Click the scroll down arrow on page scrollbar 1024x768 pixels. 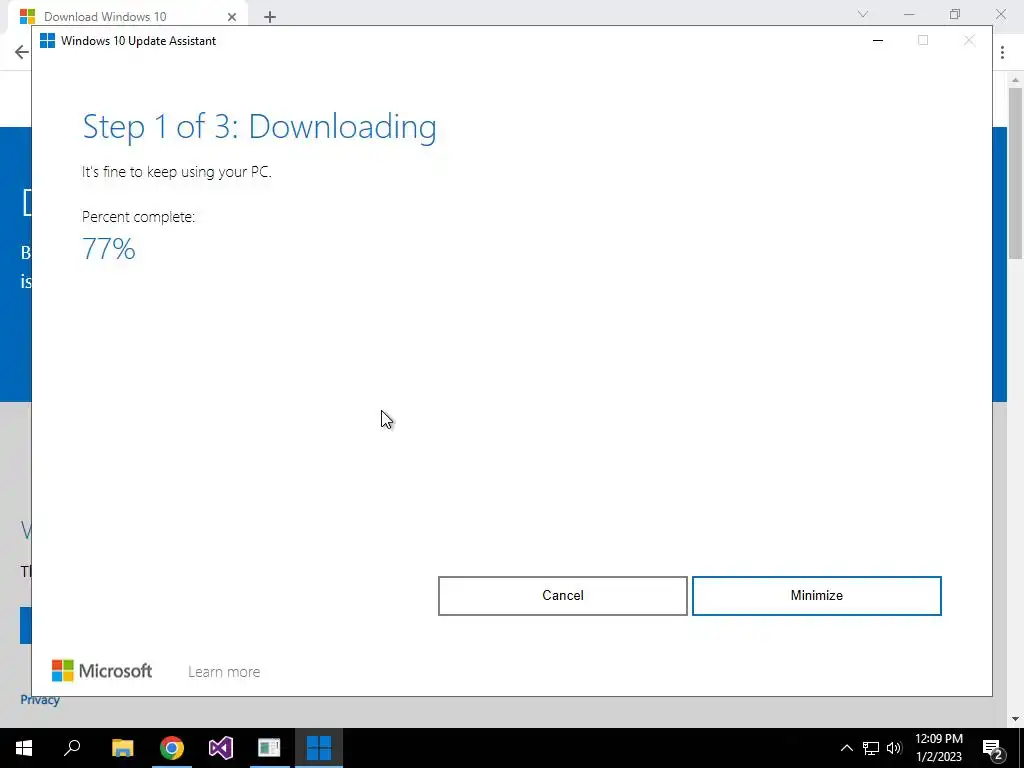[1015, 719]
